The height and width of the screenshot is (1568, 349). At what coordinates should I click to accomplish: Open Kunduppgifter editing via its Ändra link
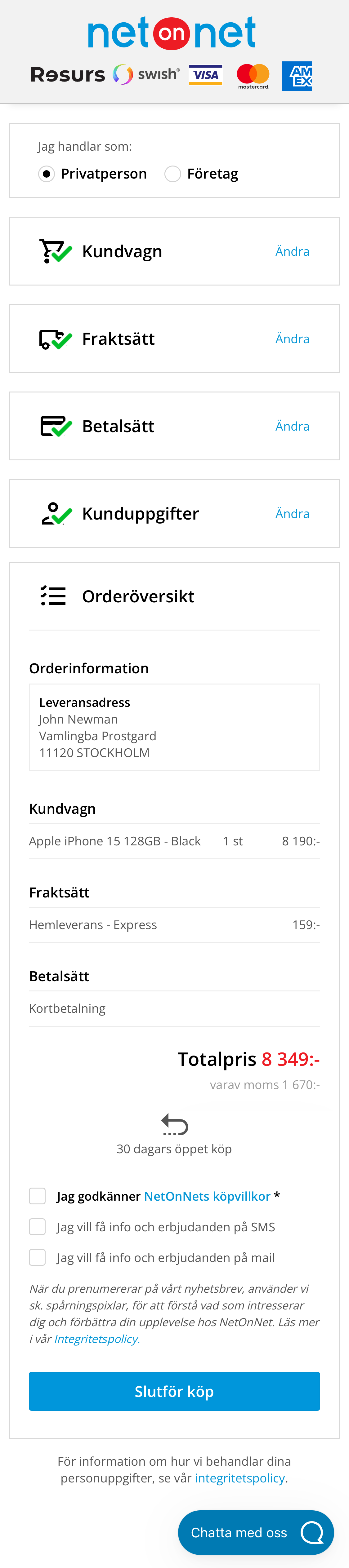click(292, 513)
